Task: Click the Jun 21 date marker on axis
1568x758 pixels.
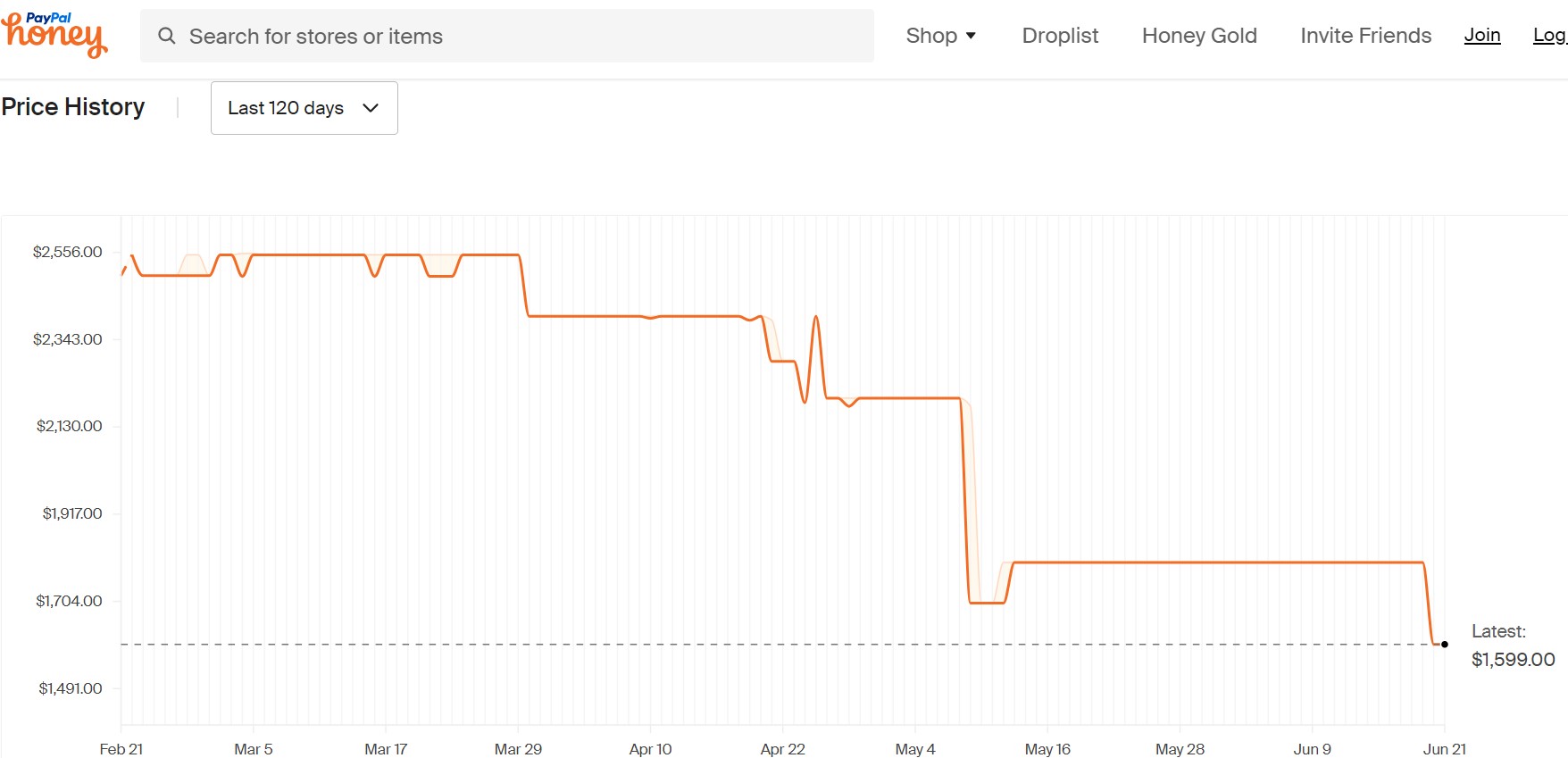Action: (x=1445, y=749)
